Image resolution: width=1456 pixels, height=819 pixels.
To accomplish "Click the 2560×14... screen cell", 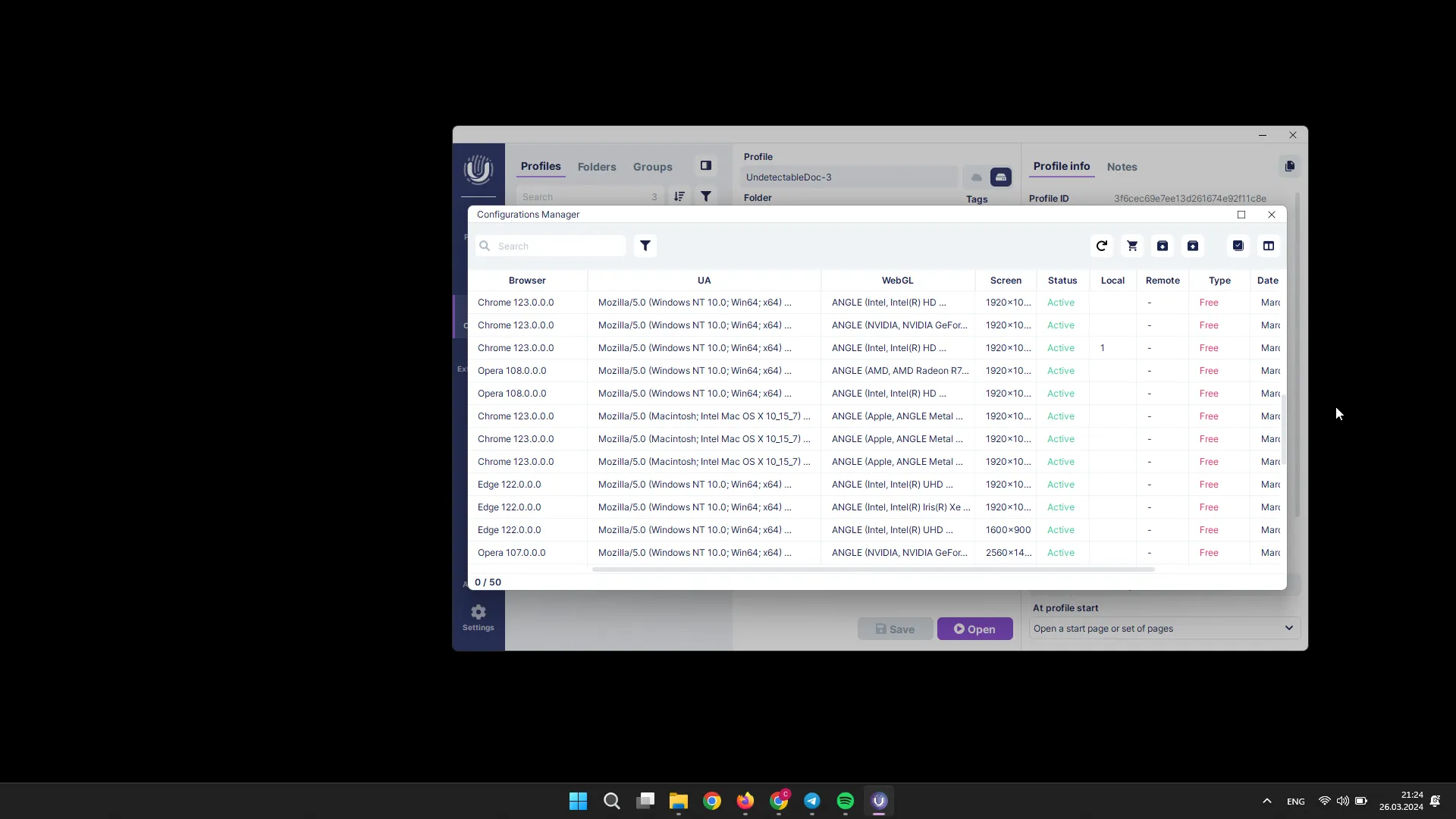I will pyautogui.click(x=1008, y=553).
